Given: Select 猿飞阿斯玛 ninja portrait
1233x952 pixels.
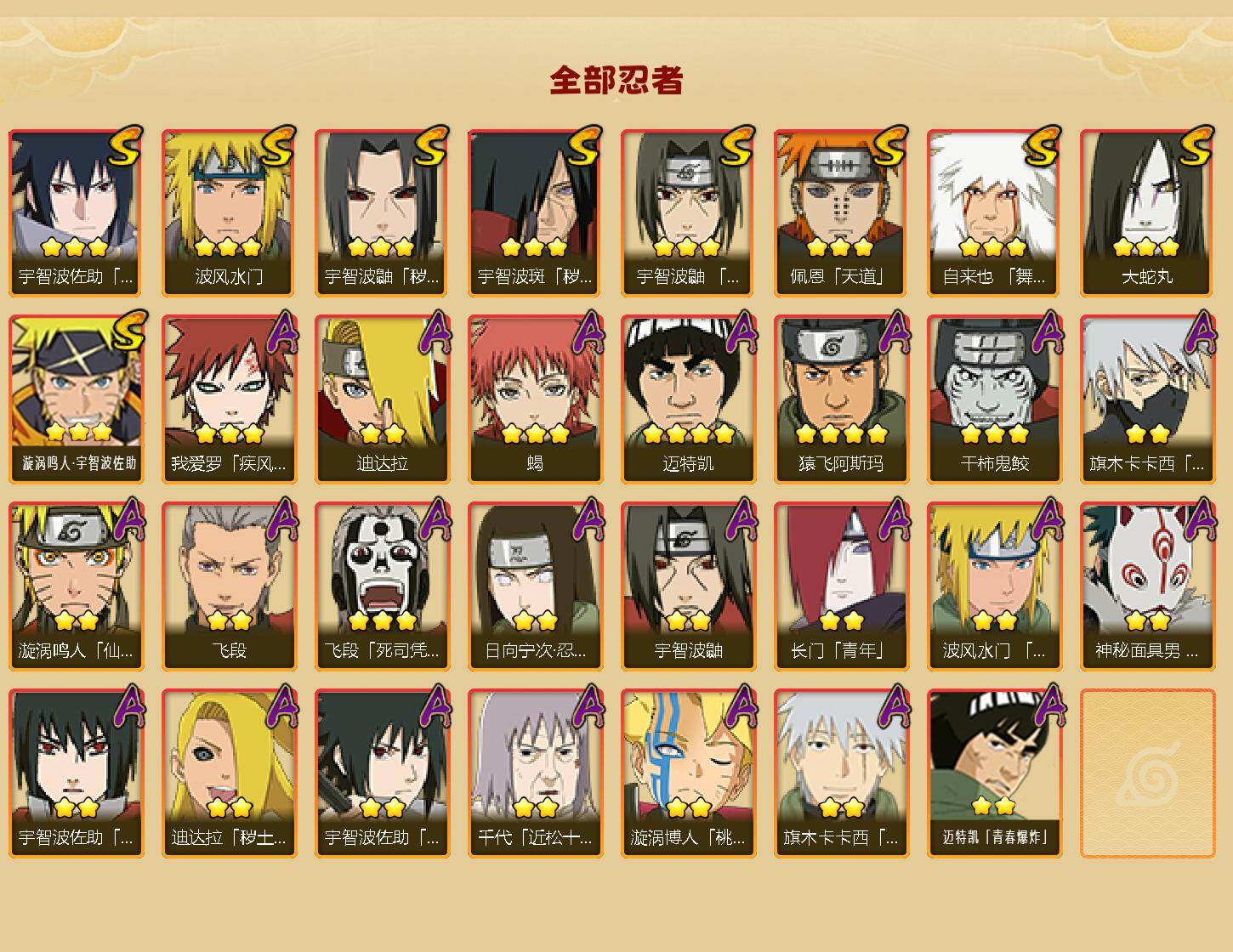Looking at the screenshot, I should [841, 399].
